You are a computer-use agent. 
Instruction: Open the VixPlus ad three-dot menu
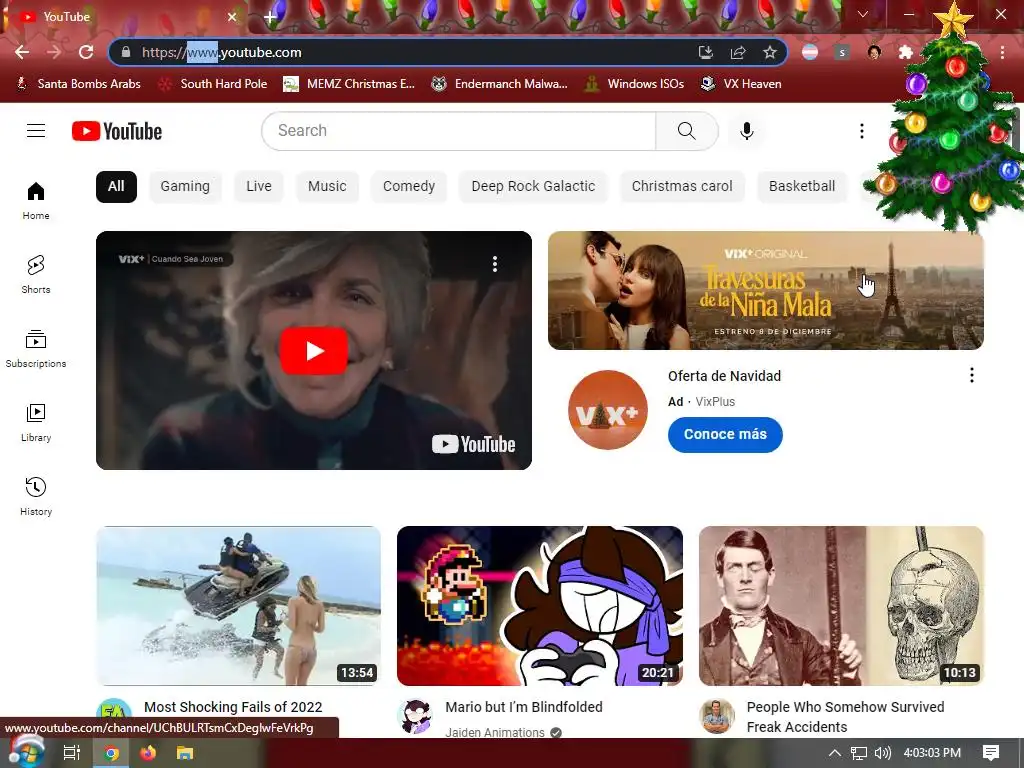coord(972,375)
